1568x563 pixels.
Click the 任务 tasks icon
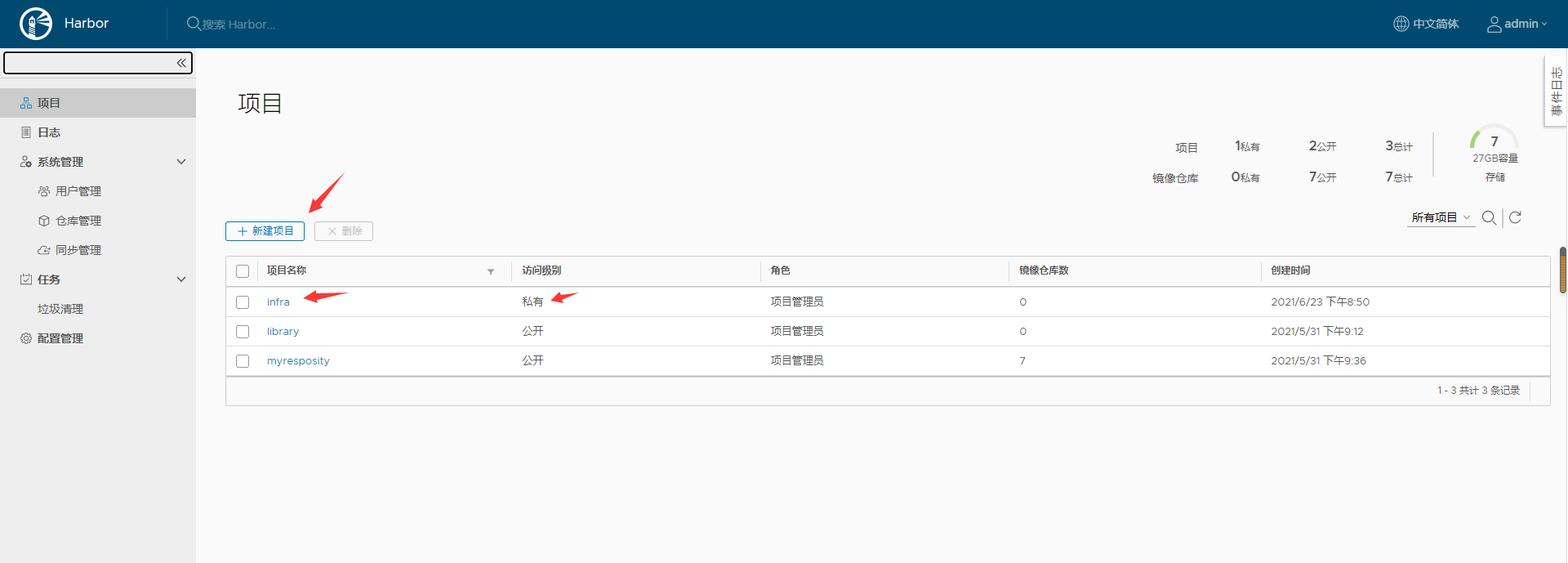pyautogui.click(x=26, y=279)
